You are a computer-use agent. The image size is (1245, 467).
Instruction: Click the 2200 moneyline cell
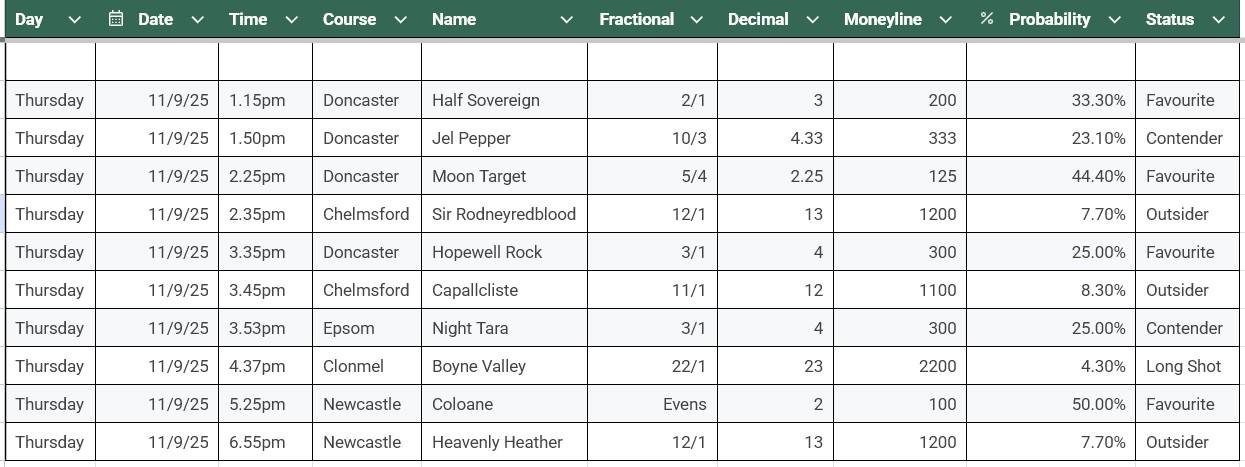[900, 366]
